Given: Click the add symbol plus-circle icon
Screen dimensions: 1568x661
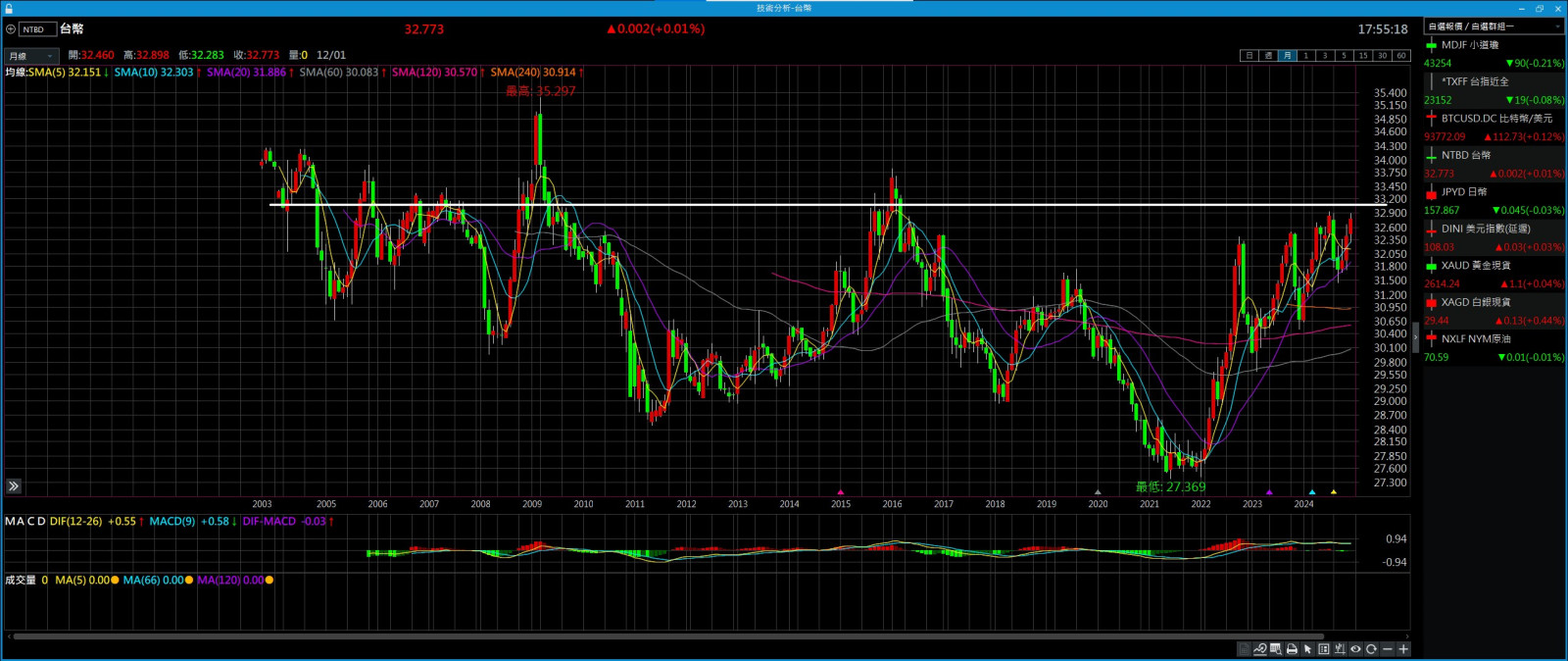Looking at the screenshot, I should (x=11, y=29).
